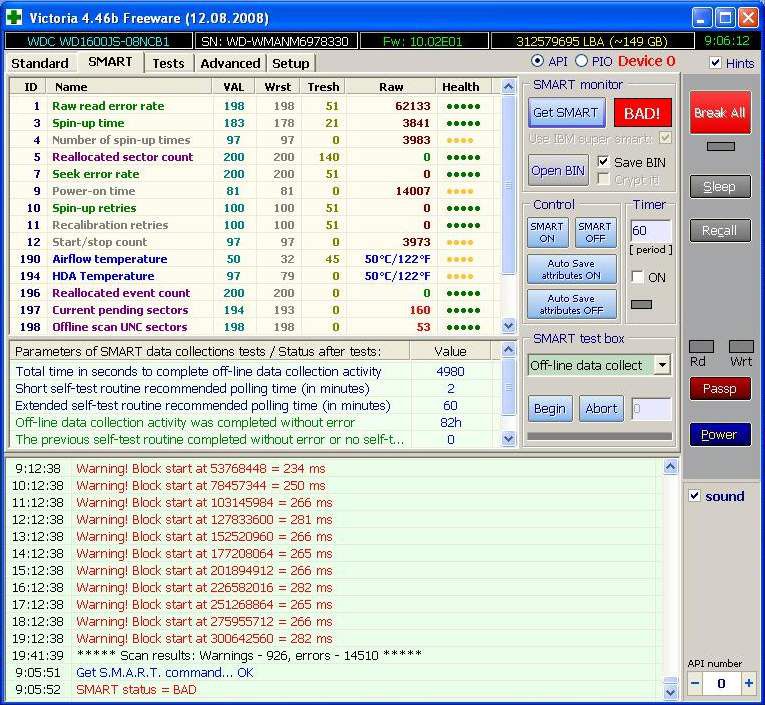Open the Setup tab

291,63
